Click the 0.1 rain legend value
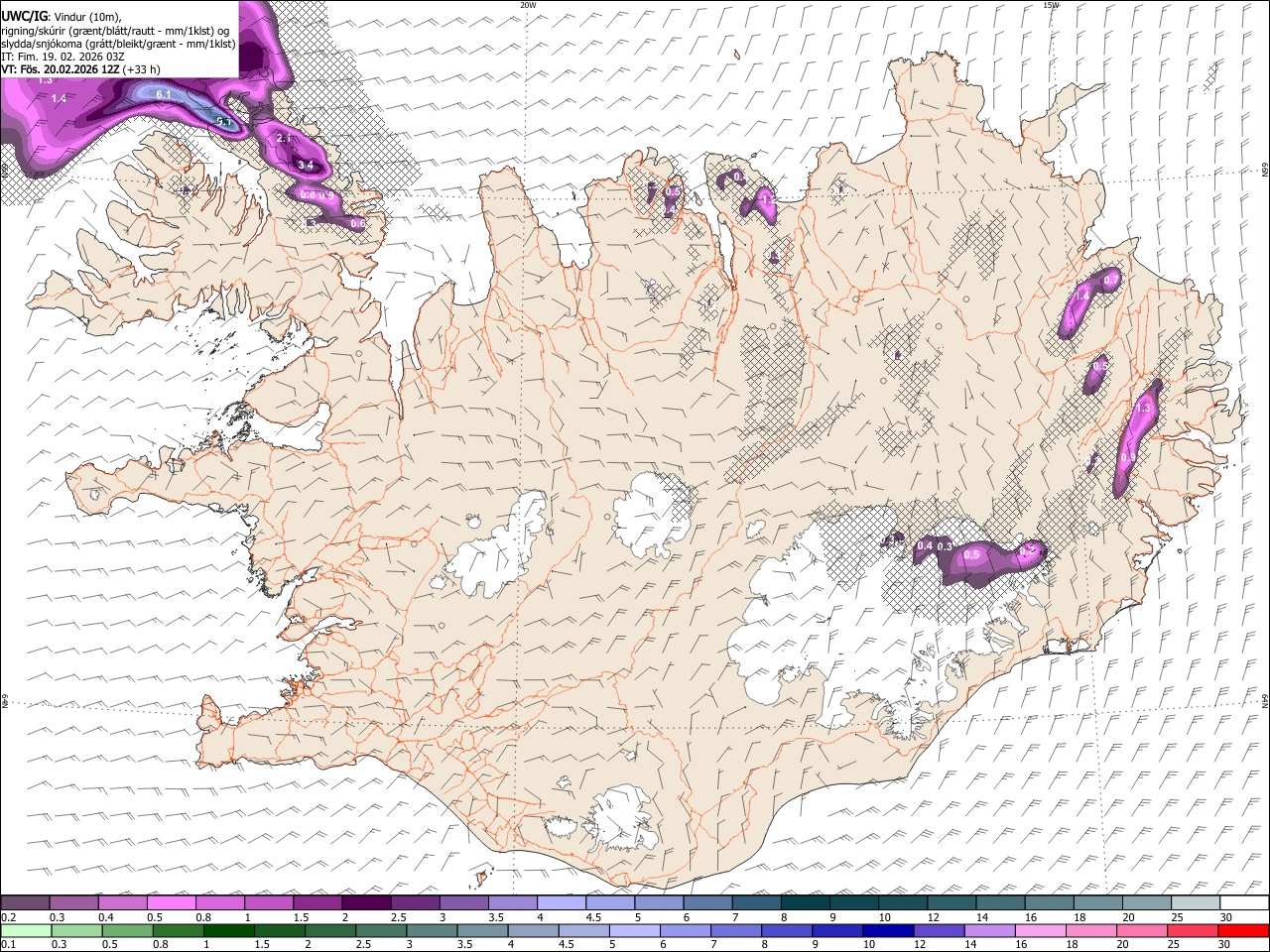Screen dimensions: 1270x952 (x=10, y=945)
